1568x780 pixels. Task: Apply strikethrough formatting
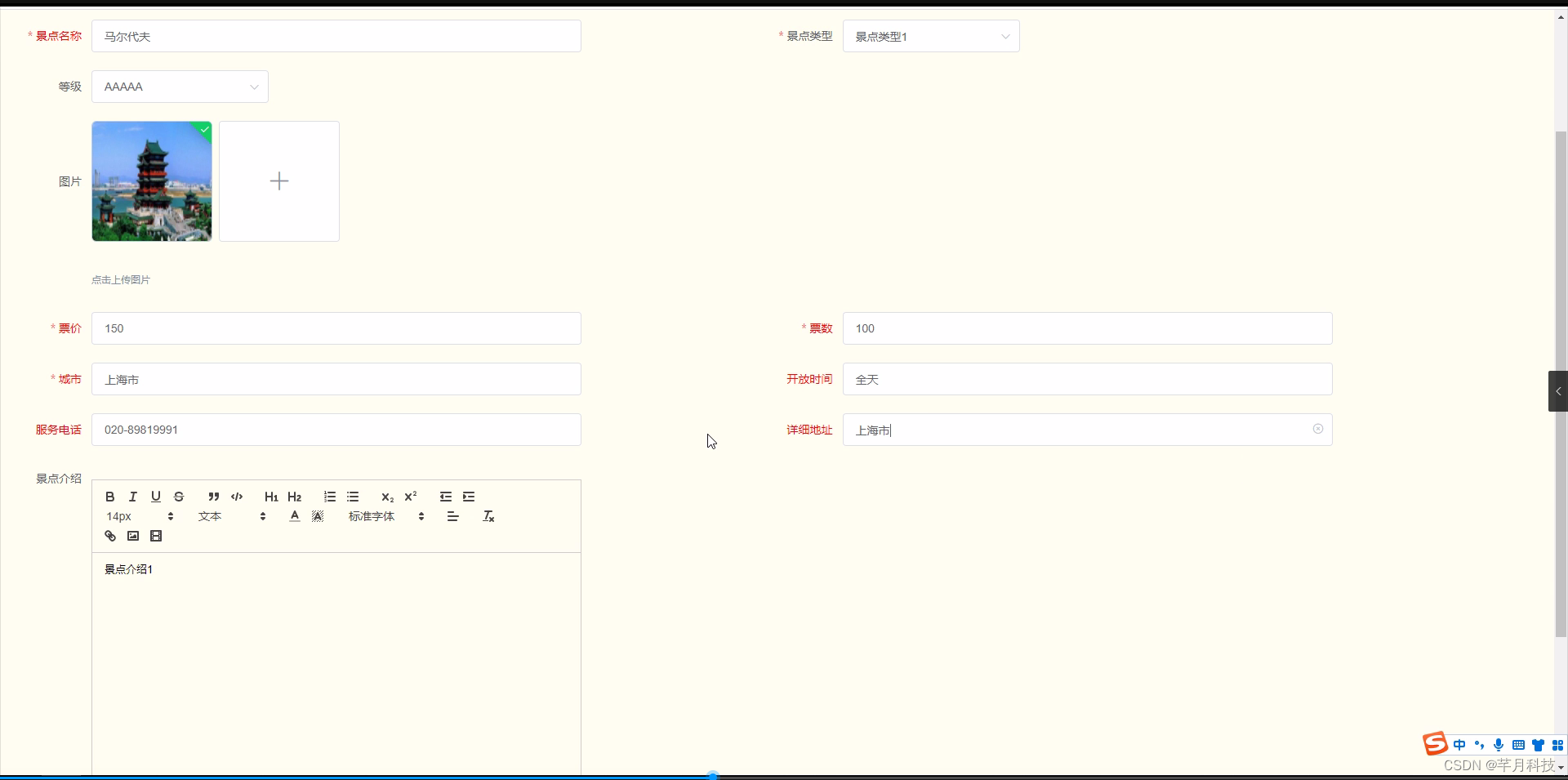179,497
